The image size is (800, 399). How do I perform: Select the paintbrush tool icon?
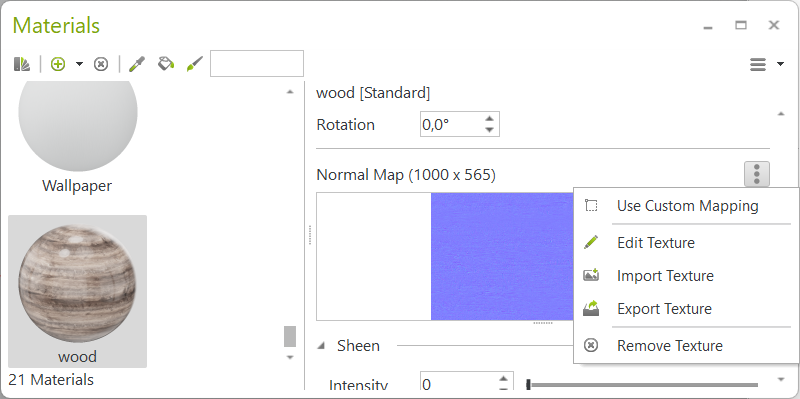[194, 64]
